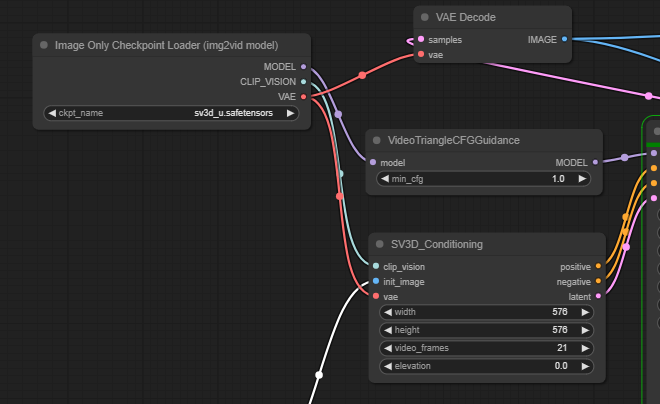
Task: Collapse the SV3D_Conditioning node dot
Action: 380,244
